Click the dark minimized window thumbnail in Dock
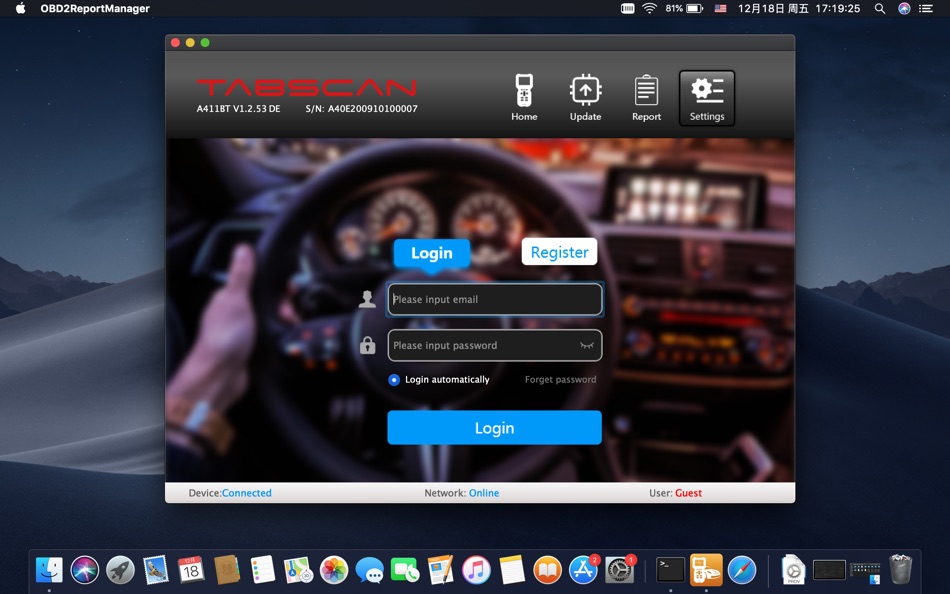950x594 pixels. click(829, 570)
